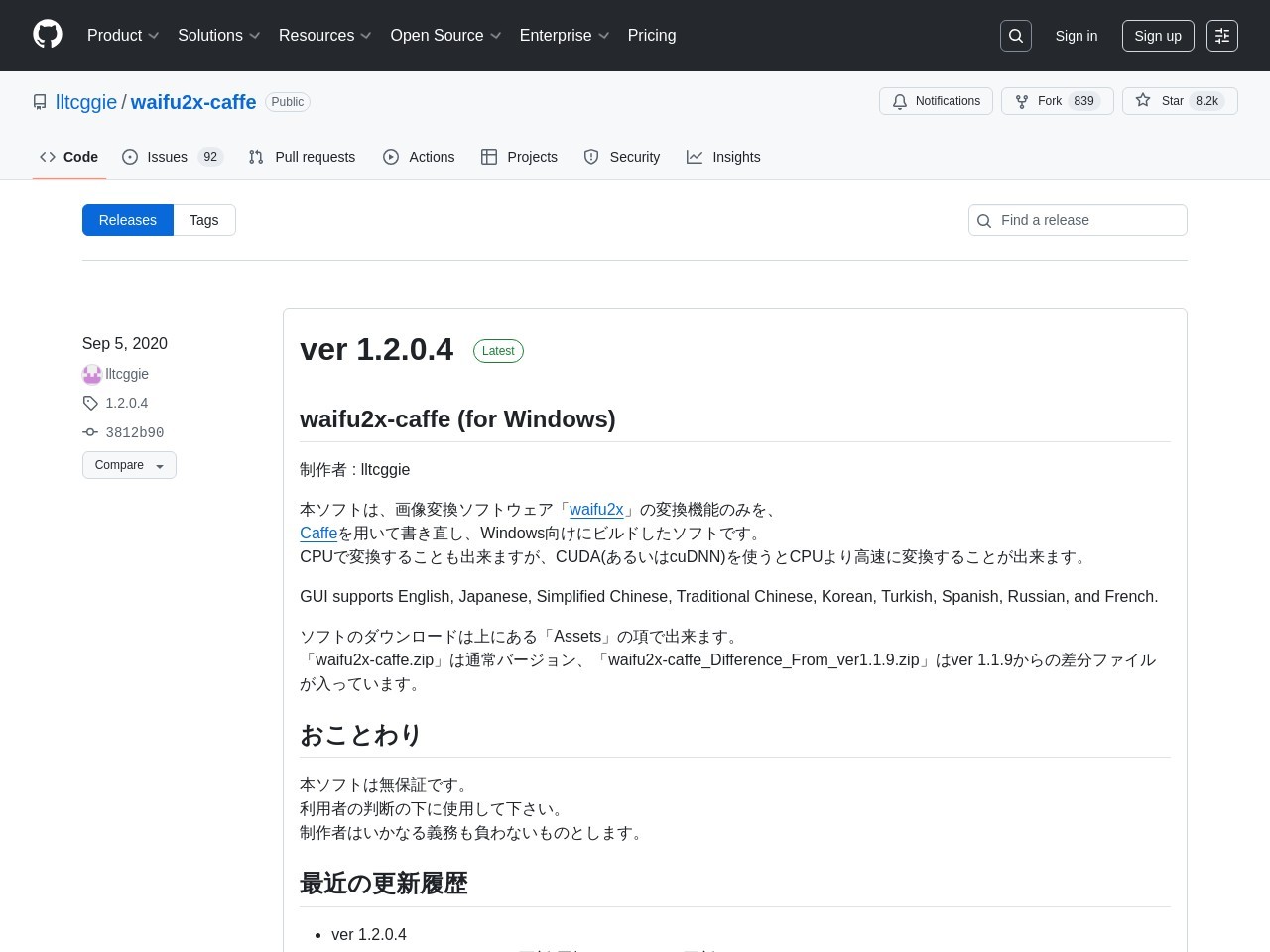Click the Notifications bell button
The width and height of the screenshot is (1270, 952).
[936, 101]
